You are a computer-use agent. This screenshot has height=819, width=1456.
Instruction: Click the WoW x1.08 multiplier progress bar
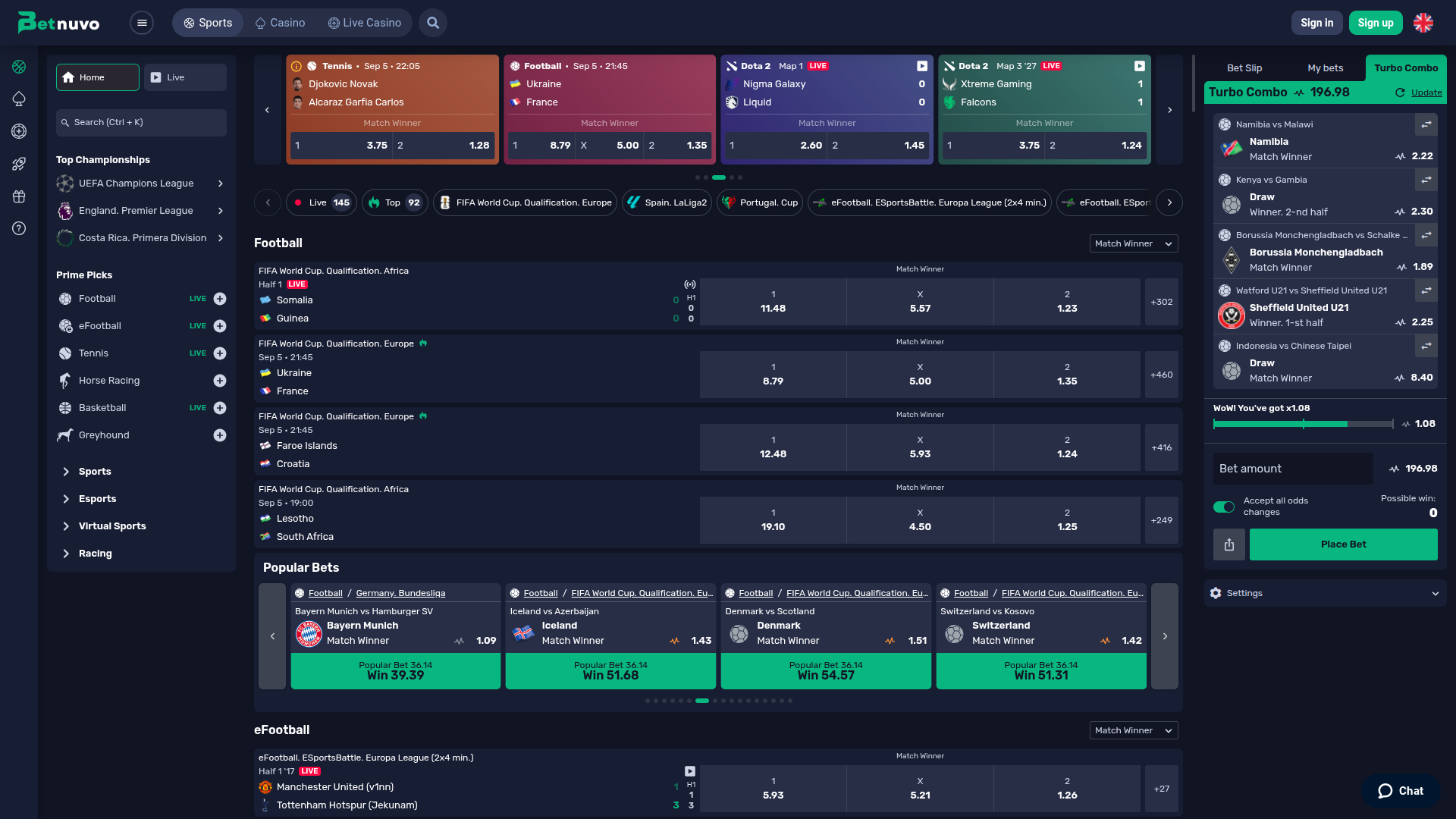[x=1303, y=424]
